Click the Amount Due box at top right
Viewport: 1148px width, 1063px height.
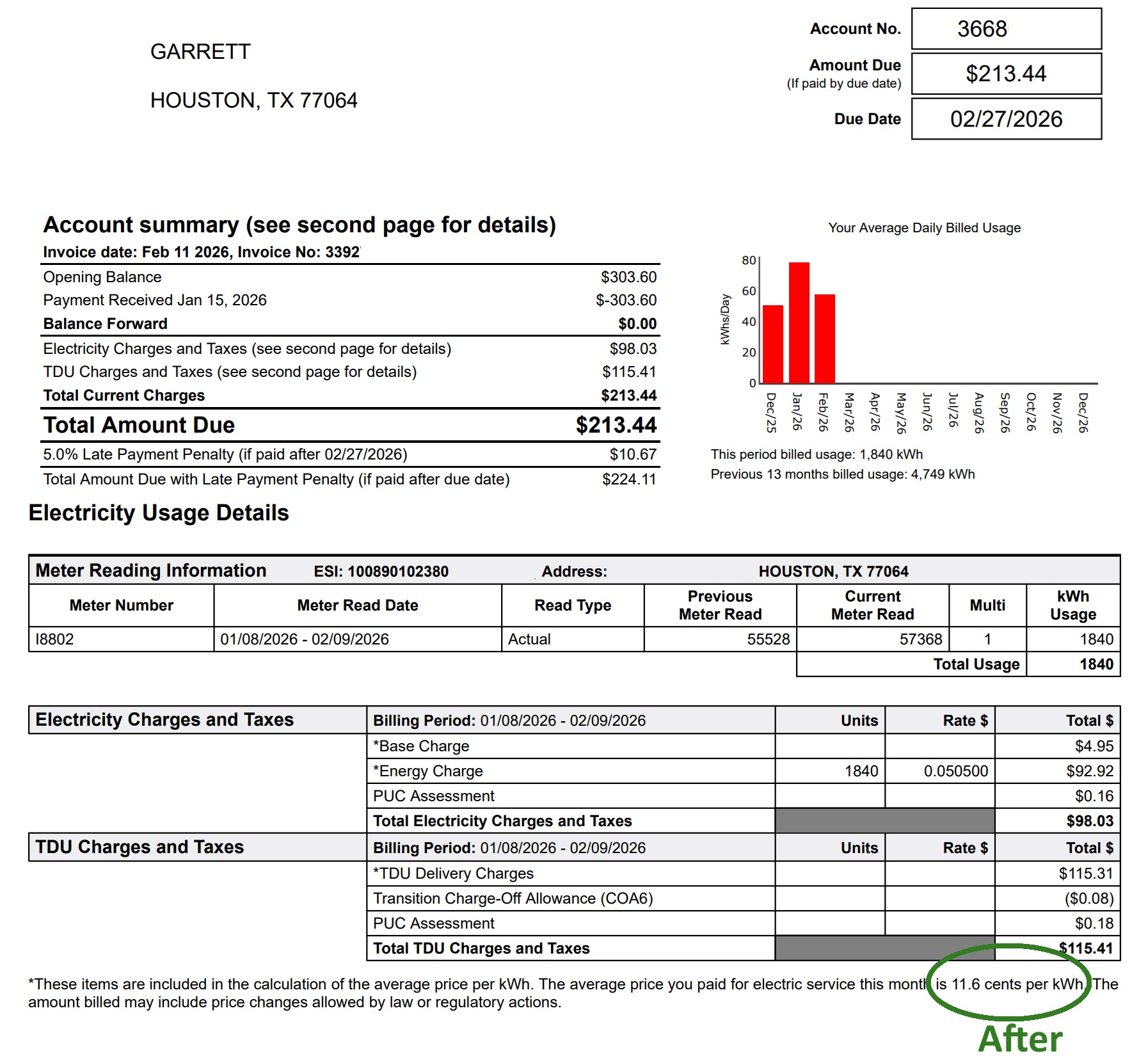point(1005,74)
